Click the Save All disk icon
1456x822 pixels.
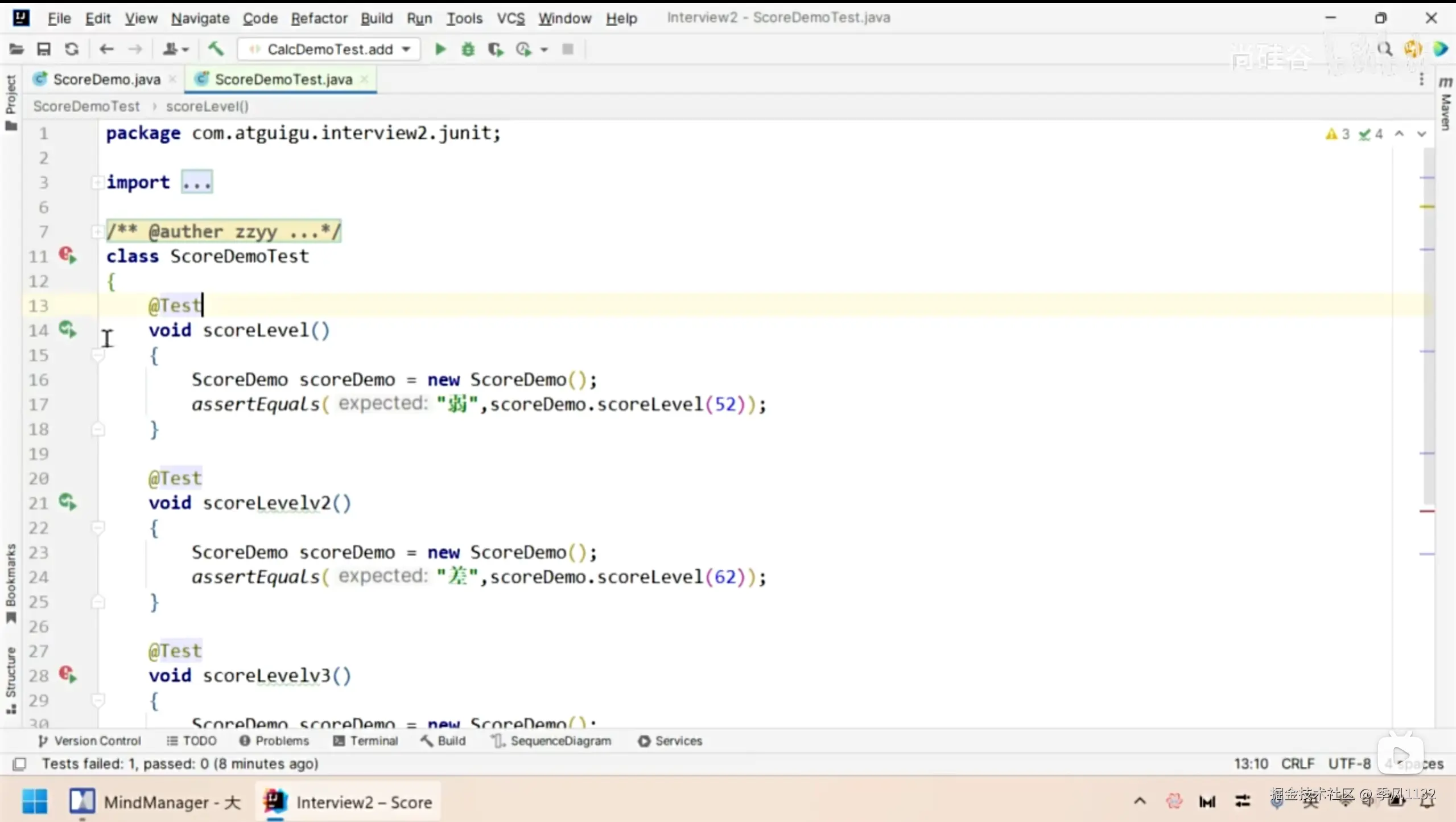point(44,50)
